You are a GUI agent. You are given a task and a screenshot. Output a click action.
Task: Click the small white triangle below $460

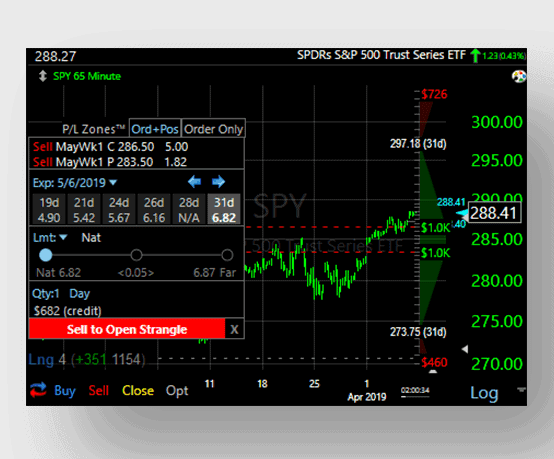tap(433, 371)
